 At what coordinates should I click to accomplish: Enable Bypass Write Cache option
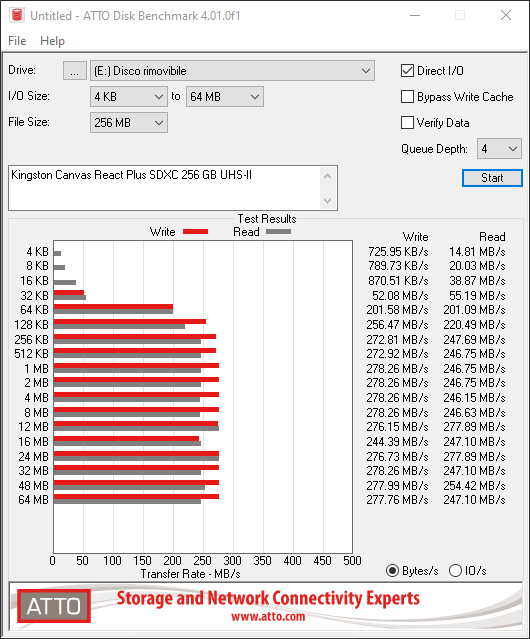pos(407,97)
